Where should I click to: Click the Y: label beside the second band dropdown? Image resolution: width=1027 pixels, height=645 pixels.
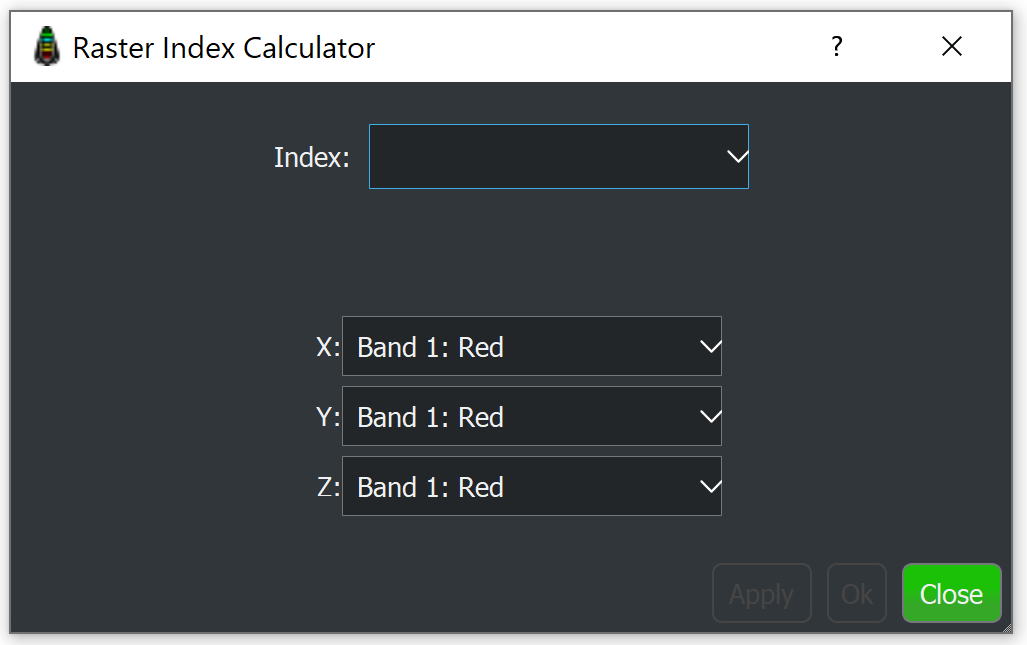pyautogui.click(x=328, y=417)
